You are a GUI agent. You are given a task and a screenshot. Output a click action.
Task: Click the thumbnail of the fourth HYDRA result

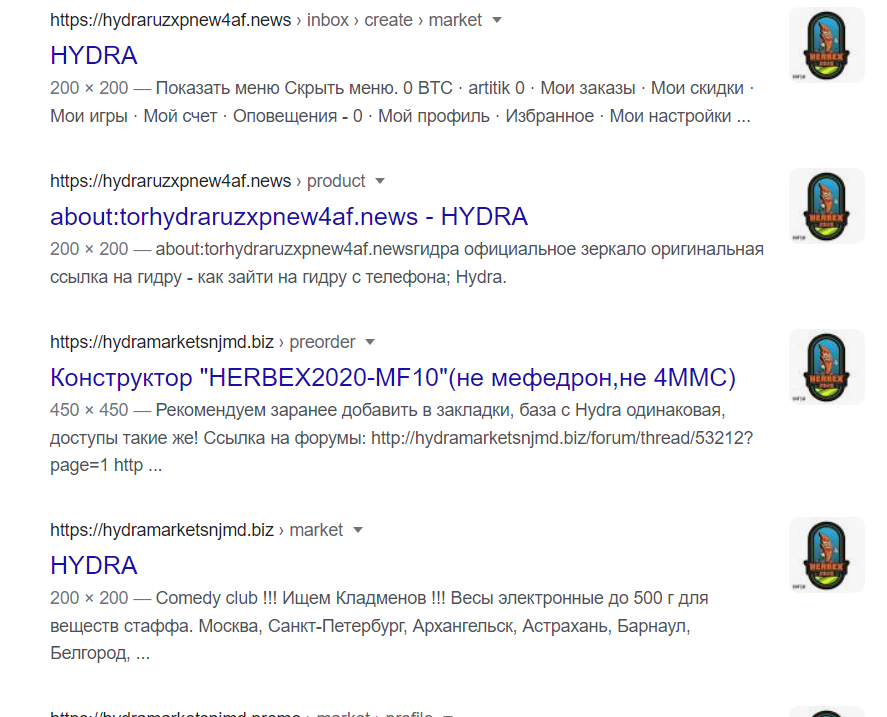pyautogui.click(x=826, y=555)
